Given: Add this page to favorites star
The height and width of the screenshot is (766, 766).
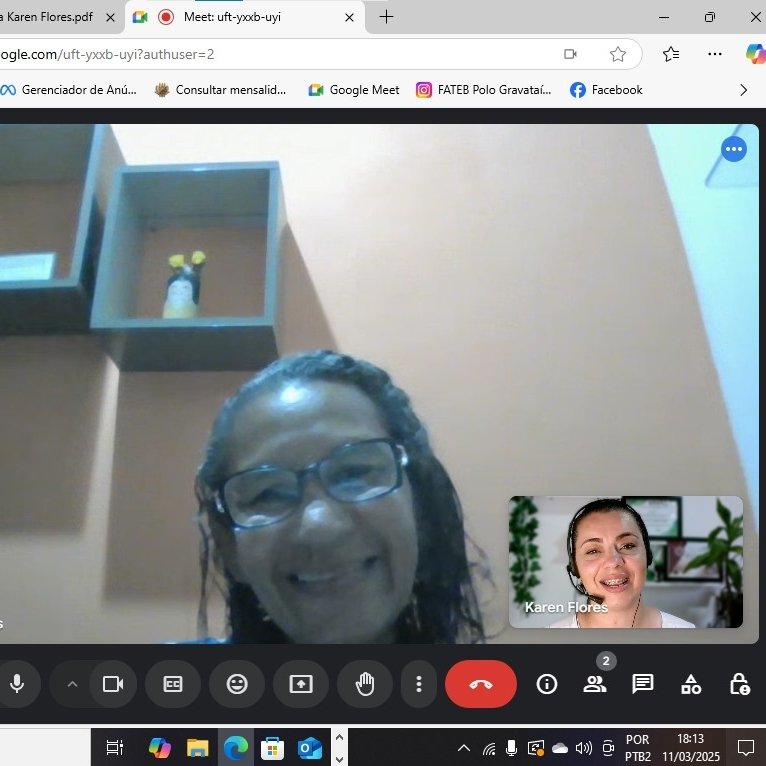Looking at the screenshot, I should coord(617,54).
